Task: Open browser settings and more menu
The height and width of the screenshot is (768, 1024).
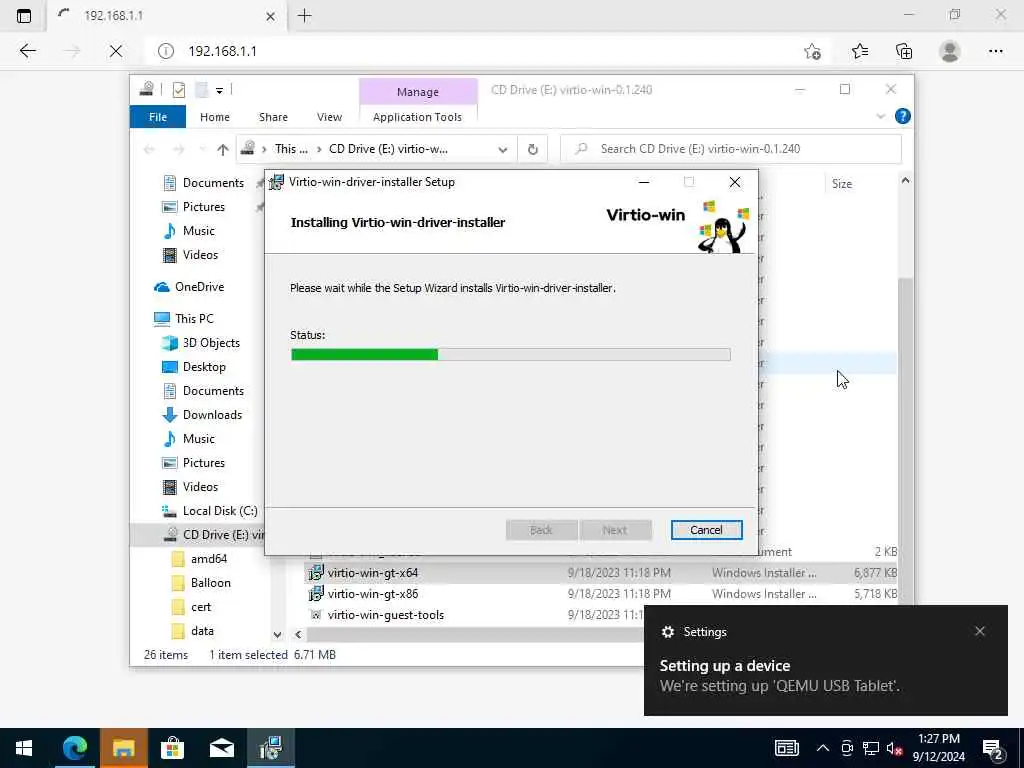Action: 995,51
